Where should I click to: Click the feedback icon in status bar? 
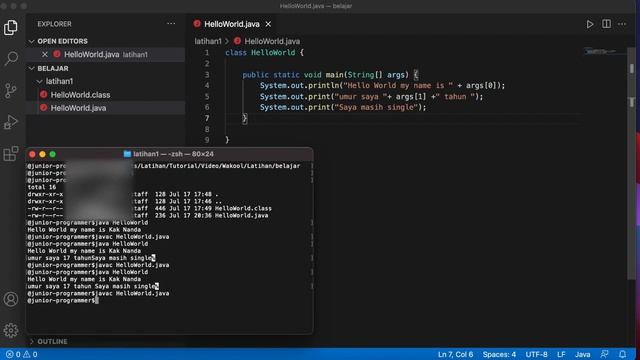[604, 354]
